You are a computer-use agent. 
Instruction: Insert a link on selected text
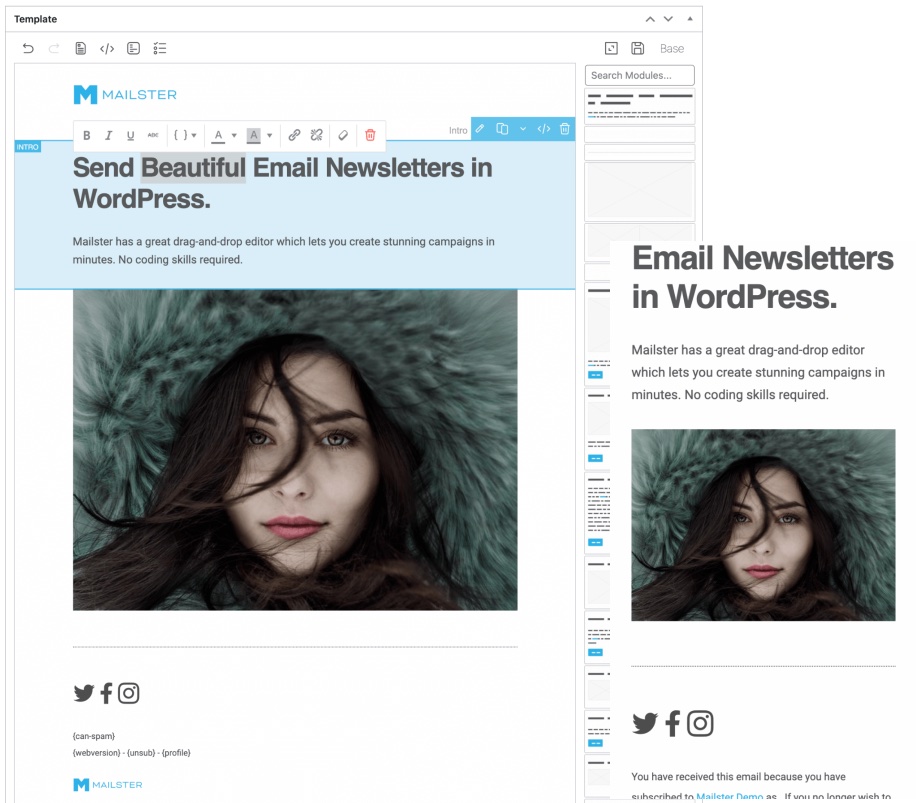pos(294,135)
